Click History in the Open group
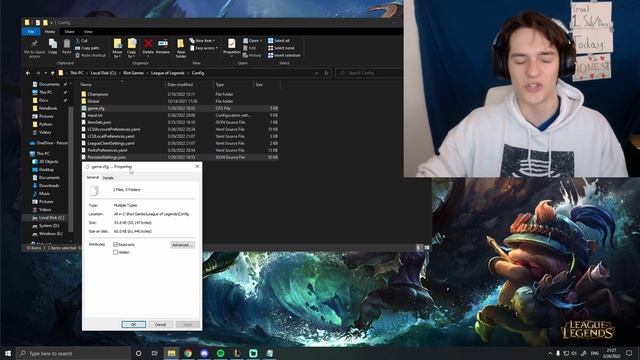The height and width of the screenshot is (360, 640). click(252, 55)
